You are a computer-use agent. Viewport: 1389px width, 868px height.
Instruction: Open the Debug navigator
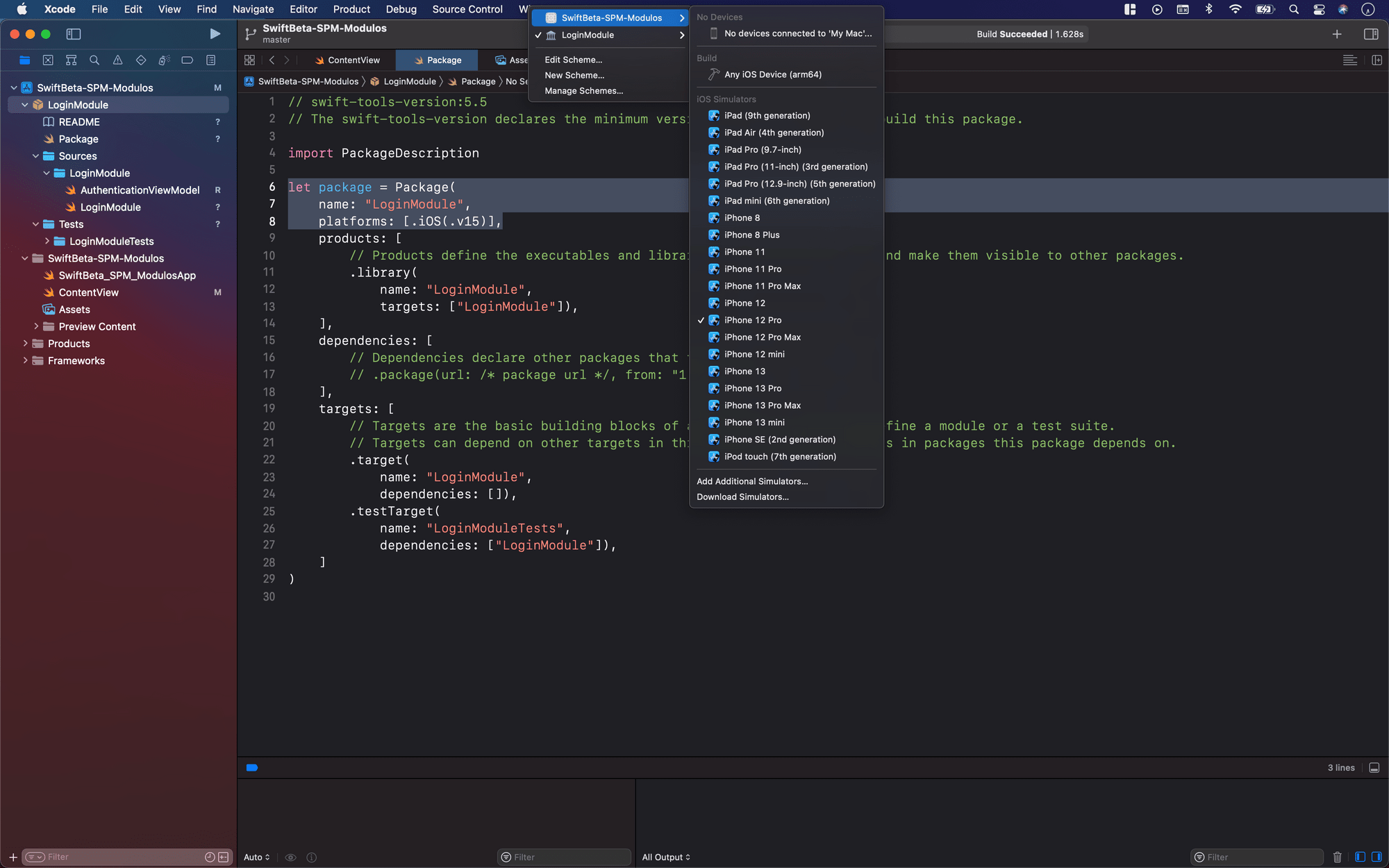click(x=164, y=60)
